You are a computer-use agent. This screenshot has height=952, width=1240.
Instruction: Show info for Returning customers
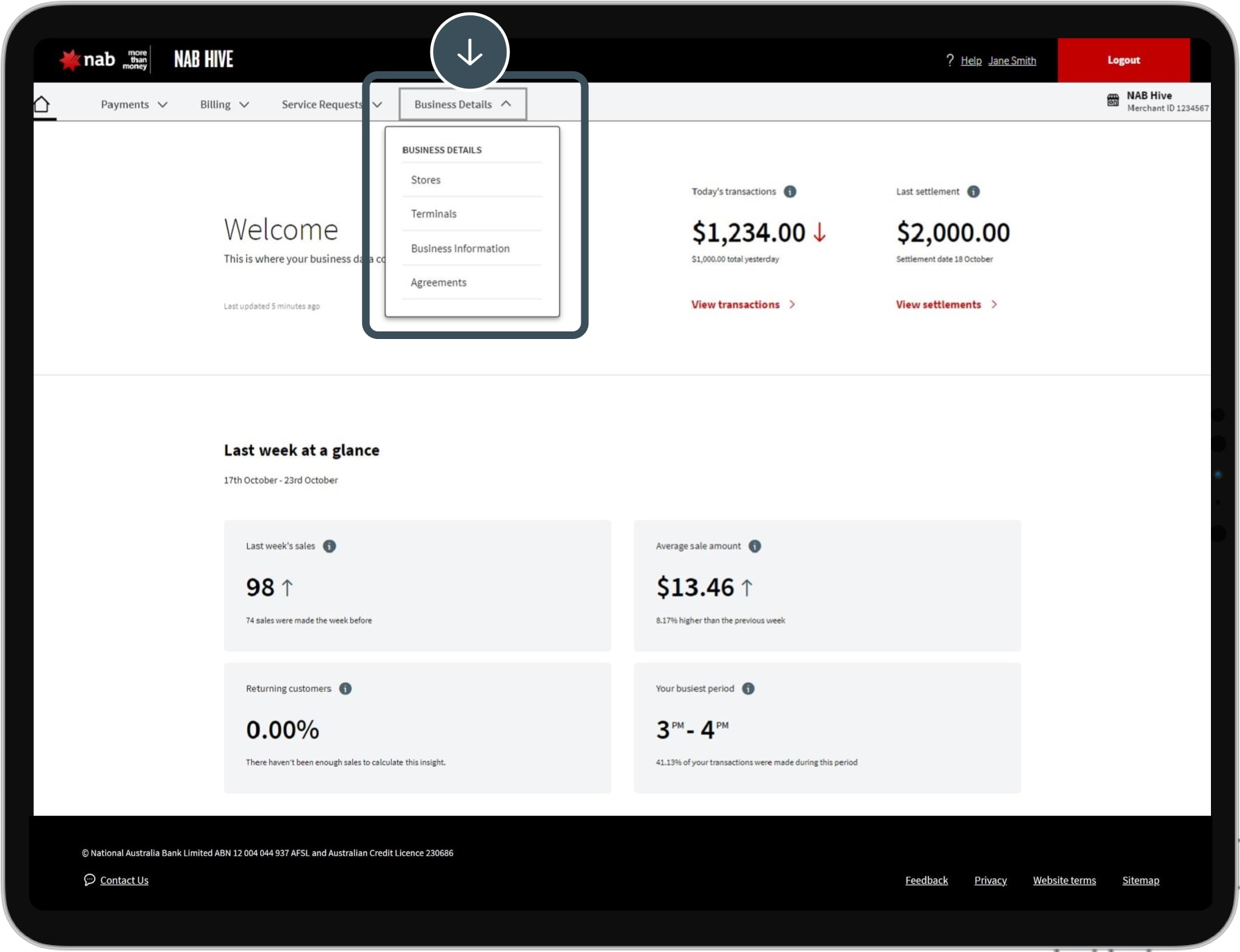click(345, 688)
